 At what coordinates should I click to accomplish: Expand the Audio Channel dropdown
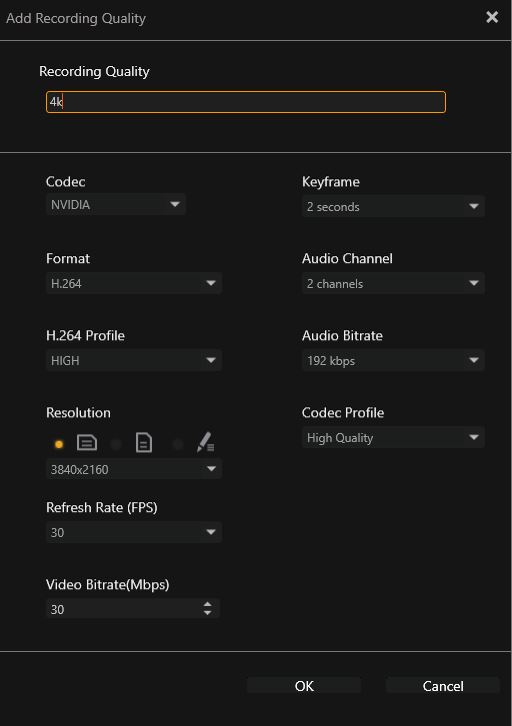tap(393, 283)
